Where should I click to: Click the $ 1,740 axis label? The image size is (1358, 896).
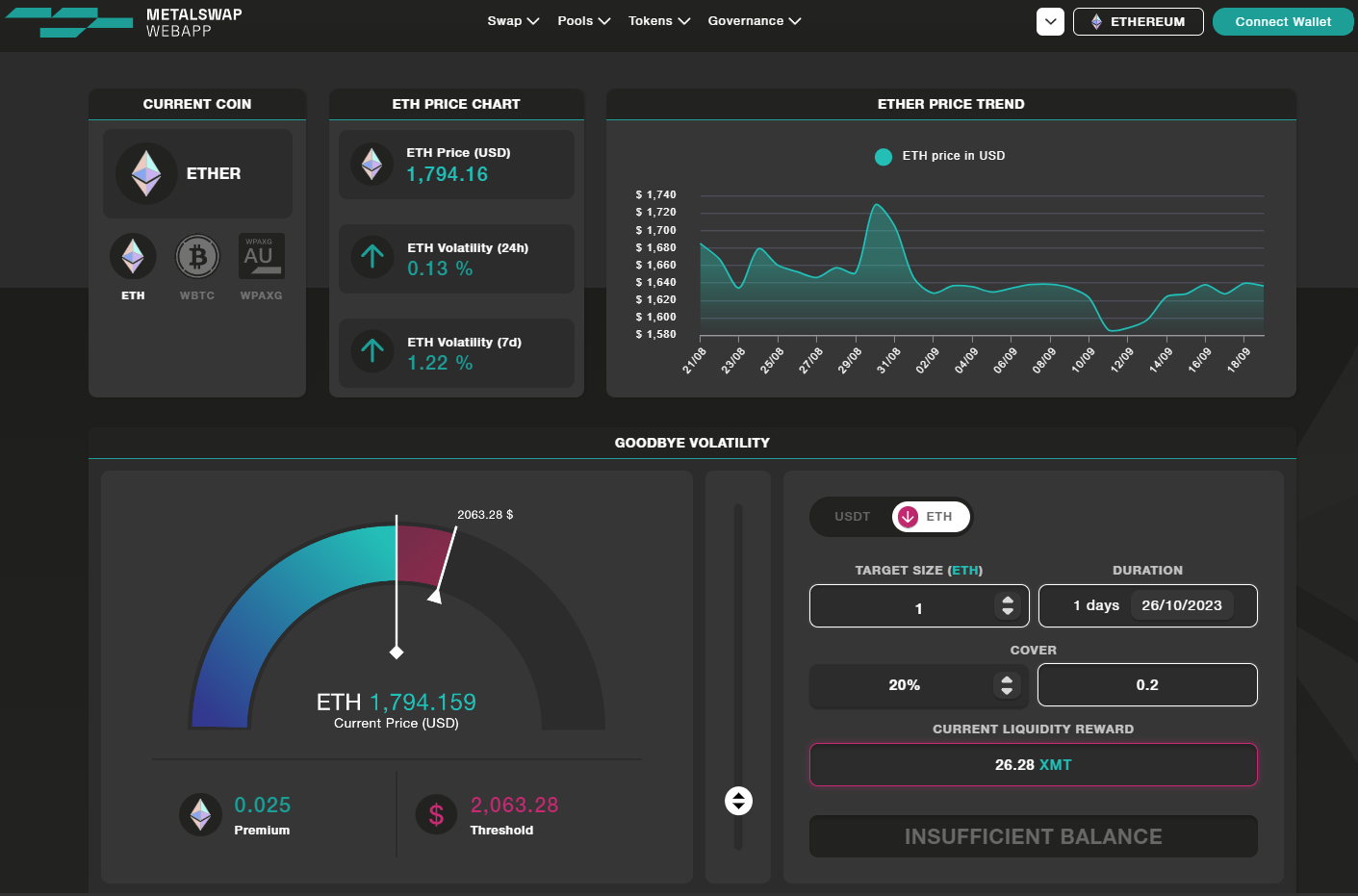click(x=655, y=194)
